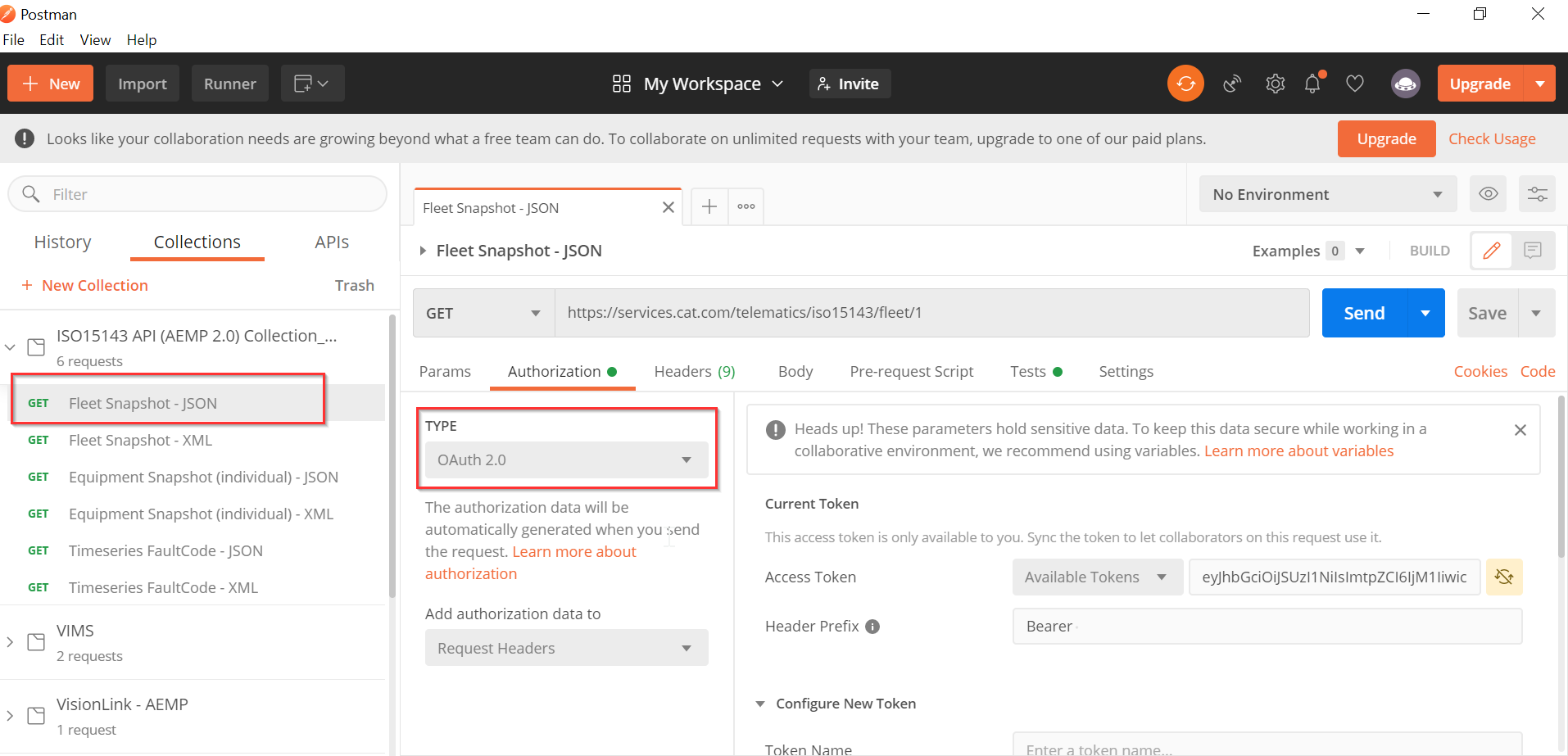Viewport: 1568px width, 756px height.
Task: Switch to the History tab
Action: coord(62,242)
